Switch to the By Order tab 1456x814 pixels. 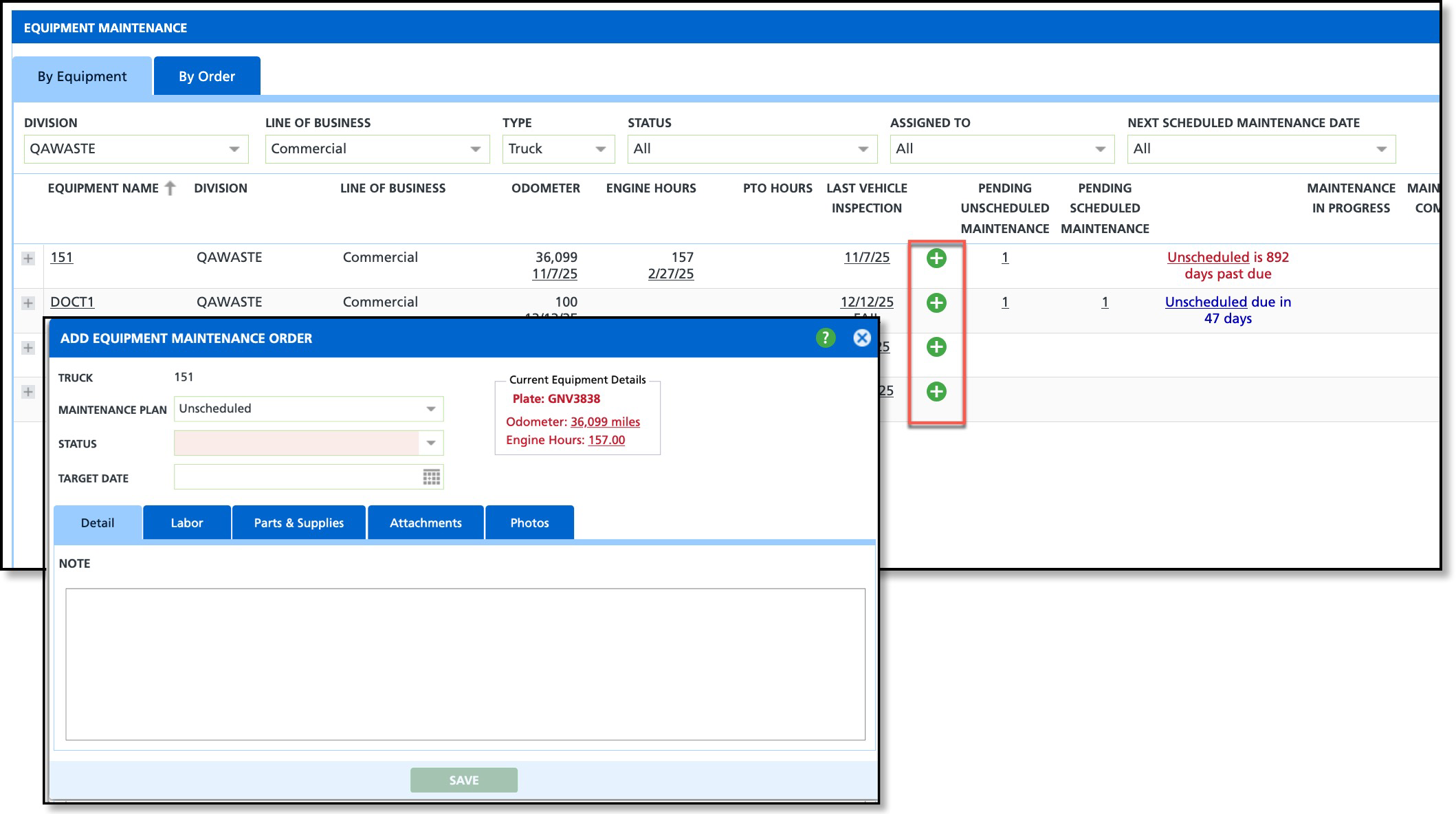pos(206,76)
